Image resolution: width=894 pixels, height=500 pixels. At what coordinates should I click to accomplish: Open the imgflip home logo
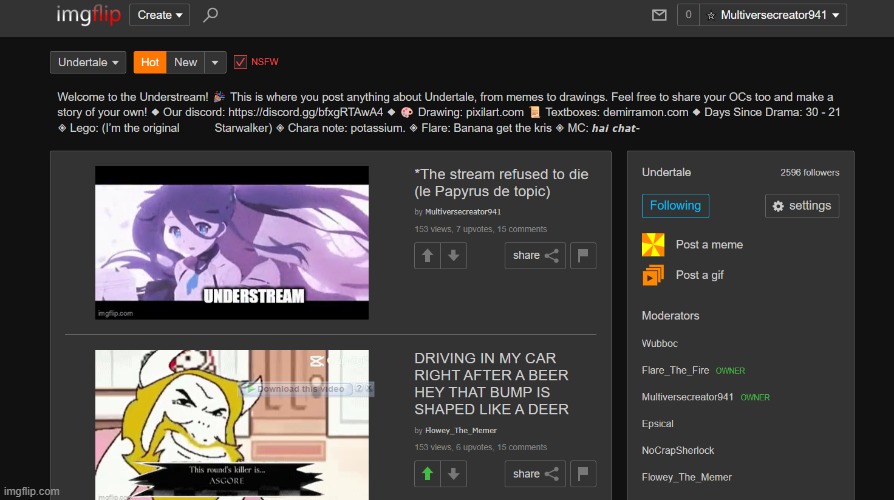click(x=88, y=15)
